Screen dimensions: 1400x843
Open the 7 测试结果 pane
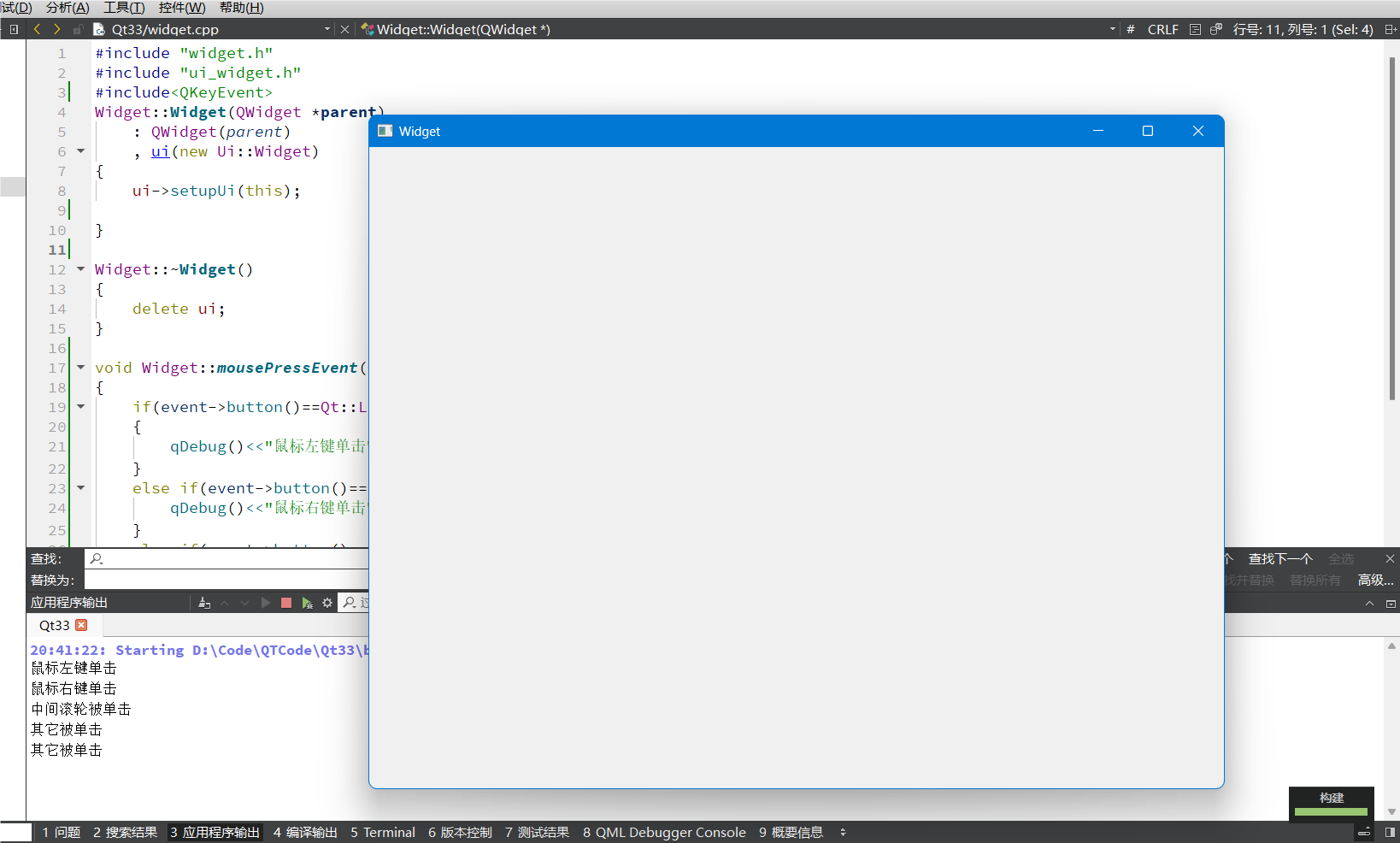click(x=537, y=832)
